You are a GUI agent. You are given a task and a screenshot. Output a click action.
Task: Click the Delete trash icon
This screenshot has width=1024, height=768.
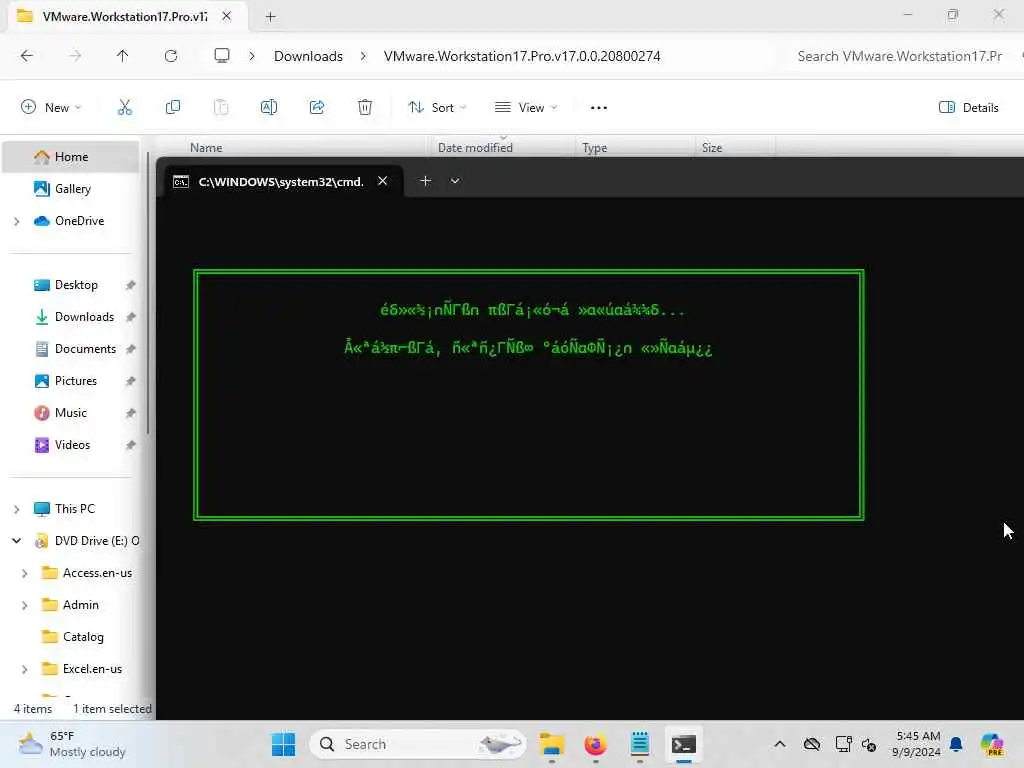[365, 108]
